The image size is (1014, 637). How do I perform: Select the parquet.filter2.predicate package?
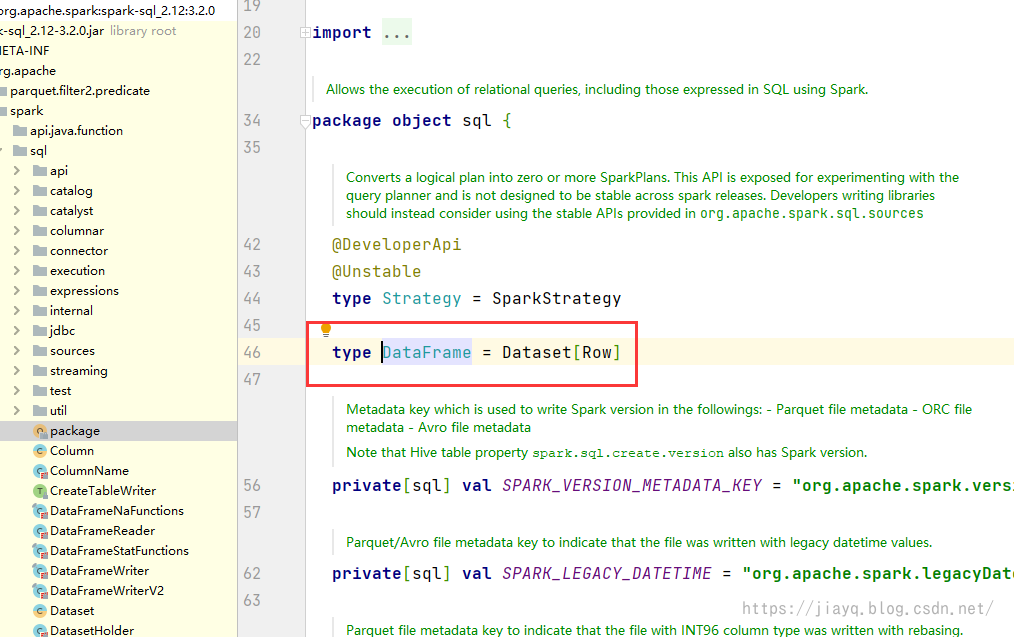pos(80,91)
